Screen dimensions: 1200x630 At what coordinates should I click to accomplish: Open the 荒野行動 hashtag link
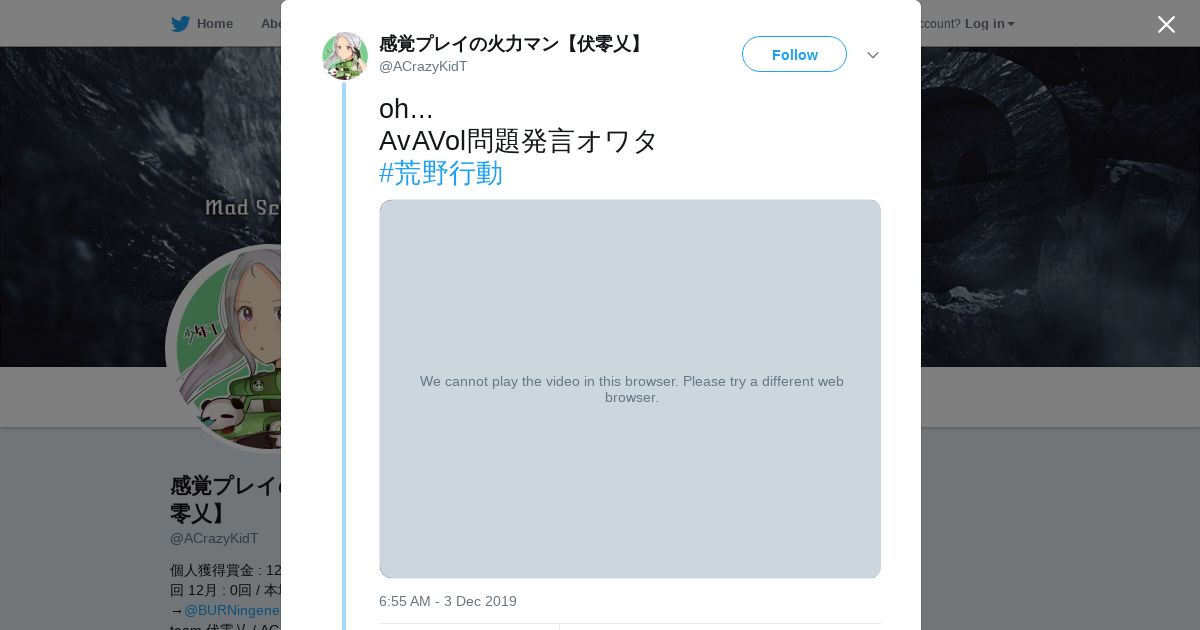(x=441, y=173)
